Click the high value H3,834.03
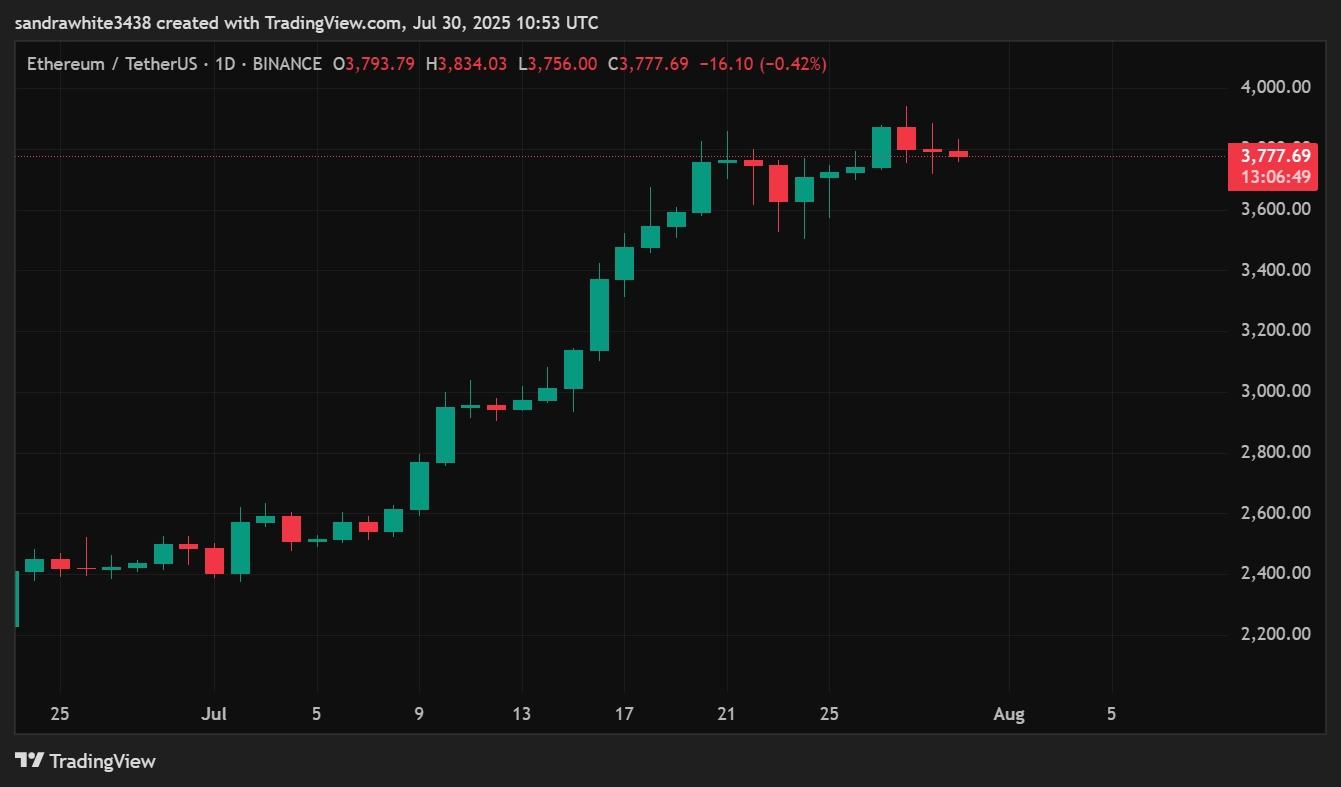The height and width of the screenshot is (787, 1341). (467, 64)
